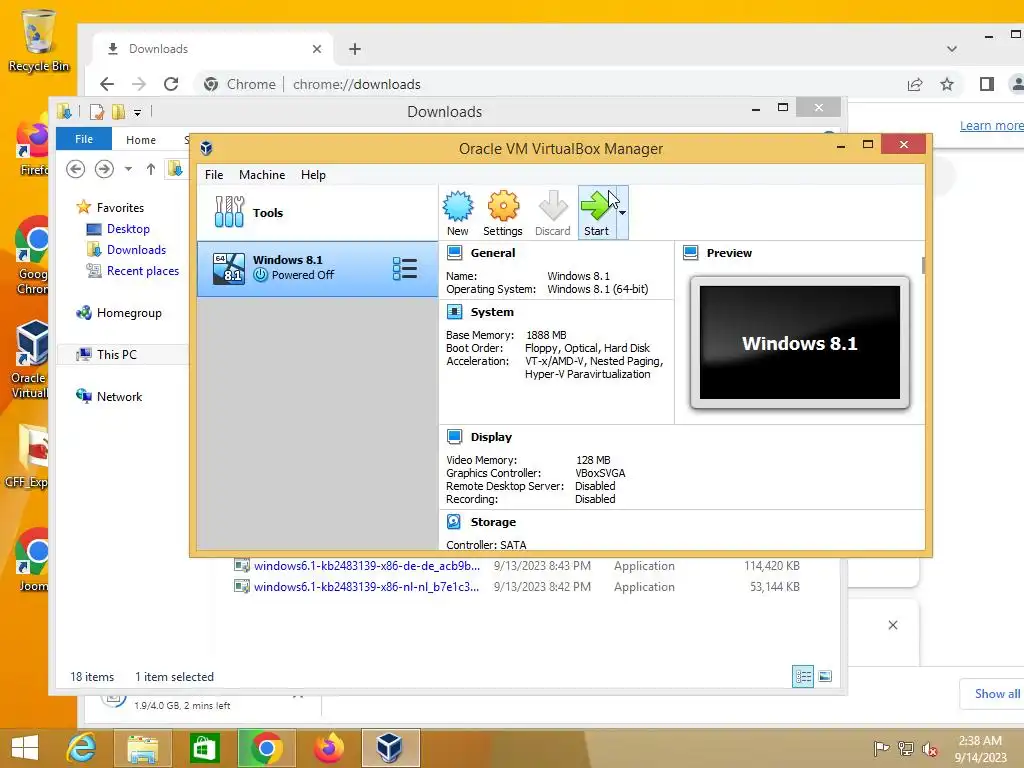This screenshot has width=1024, height=768.
Task: Click the Properties icon in Explorer quick access toolbar
Action: pyautogui.click(x=97, y=112)
